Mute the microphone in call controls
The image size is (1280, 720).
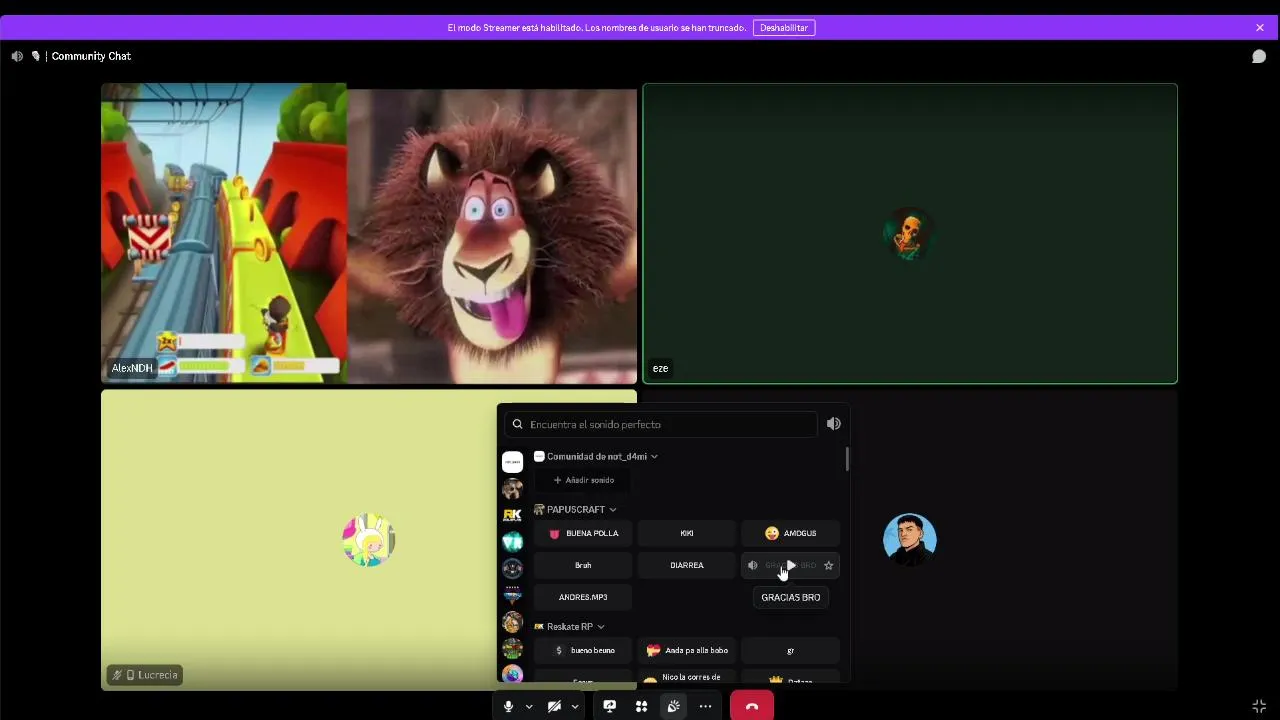coord(508,706)
